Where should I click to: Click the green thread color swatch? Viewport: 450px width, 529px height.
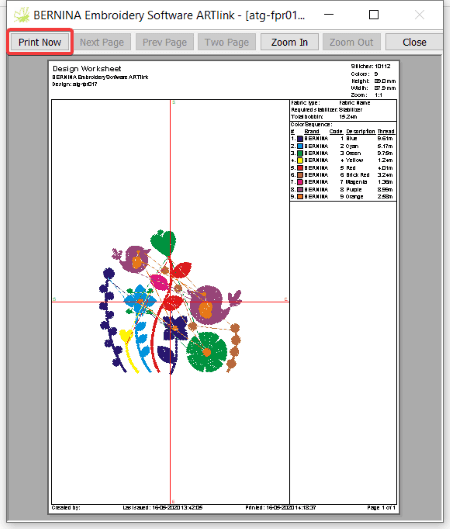coord(300,153)
